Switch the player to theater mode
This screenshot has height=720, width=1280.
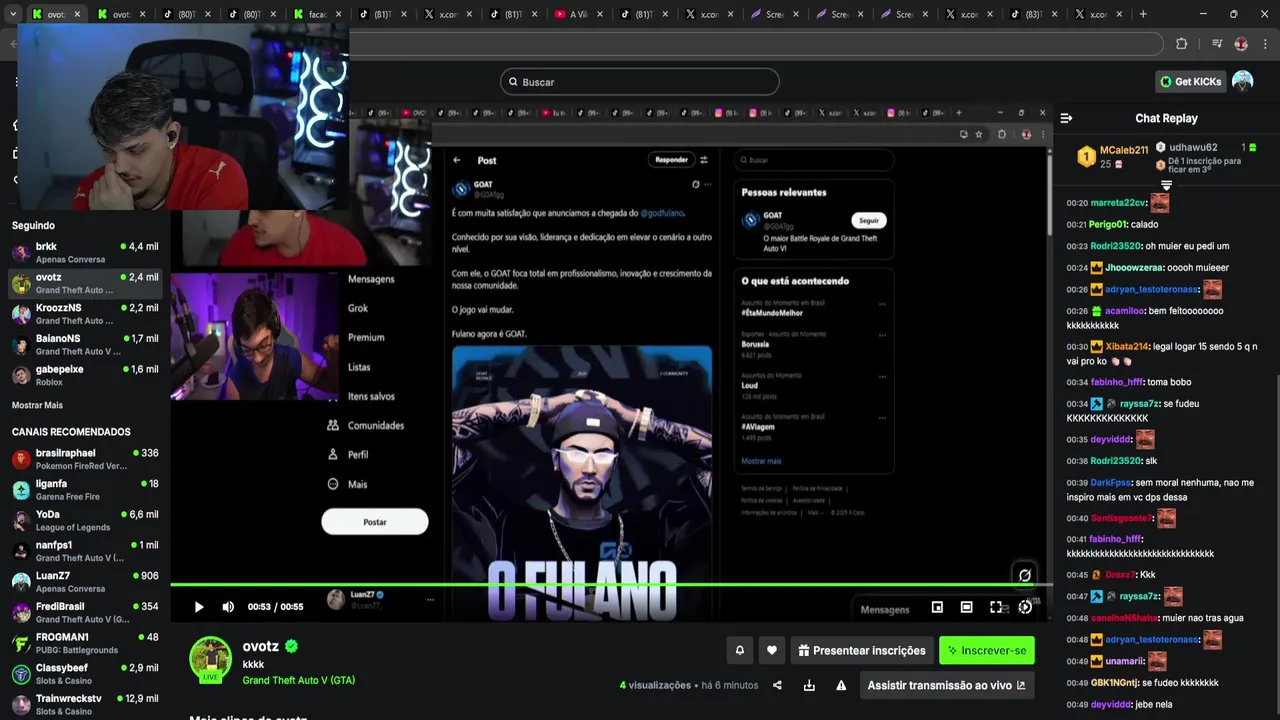coord(966,607)
